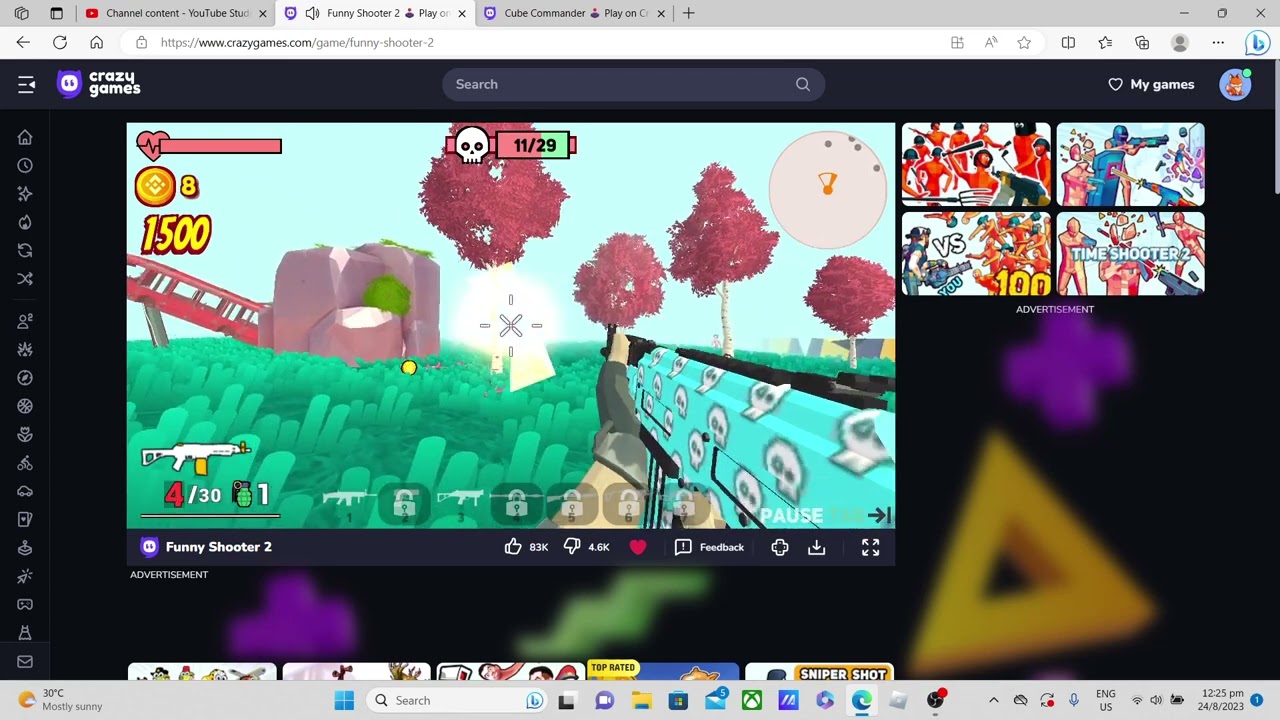Click the CrazyGames search field
Screen dimensions: 1280x720
[x=634, y=85]
